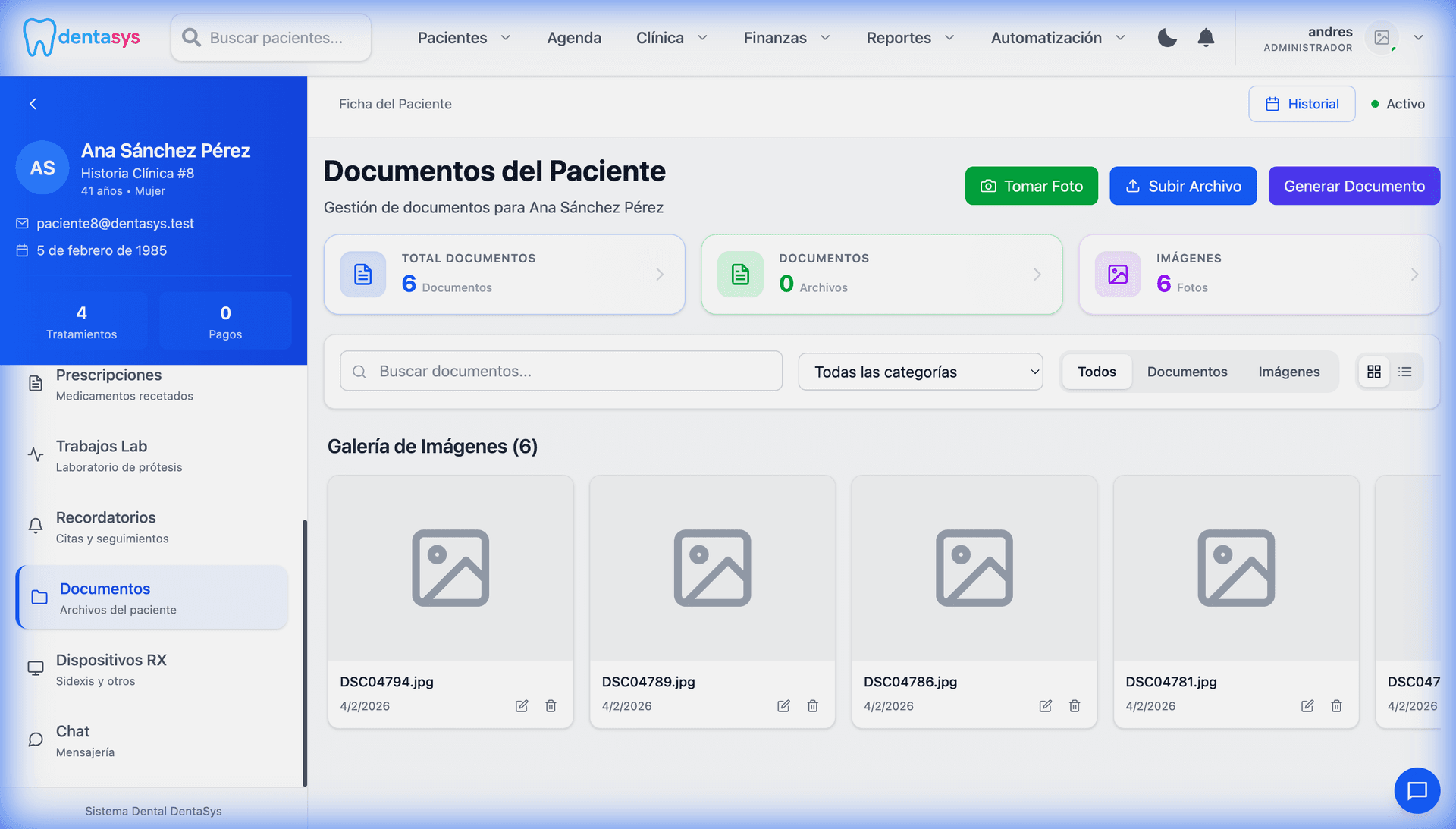
Task: Expand the Finanzas dropdown menu
Action: [786, 37]
